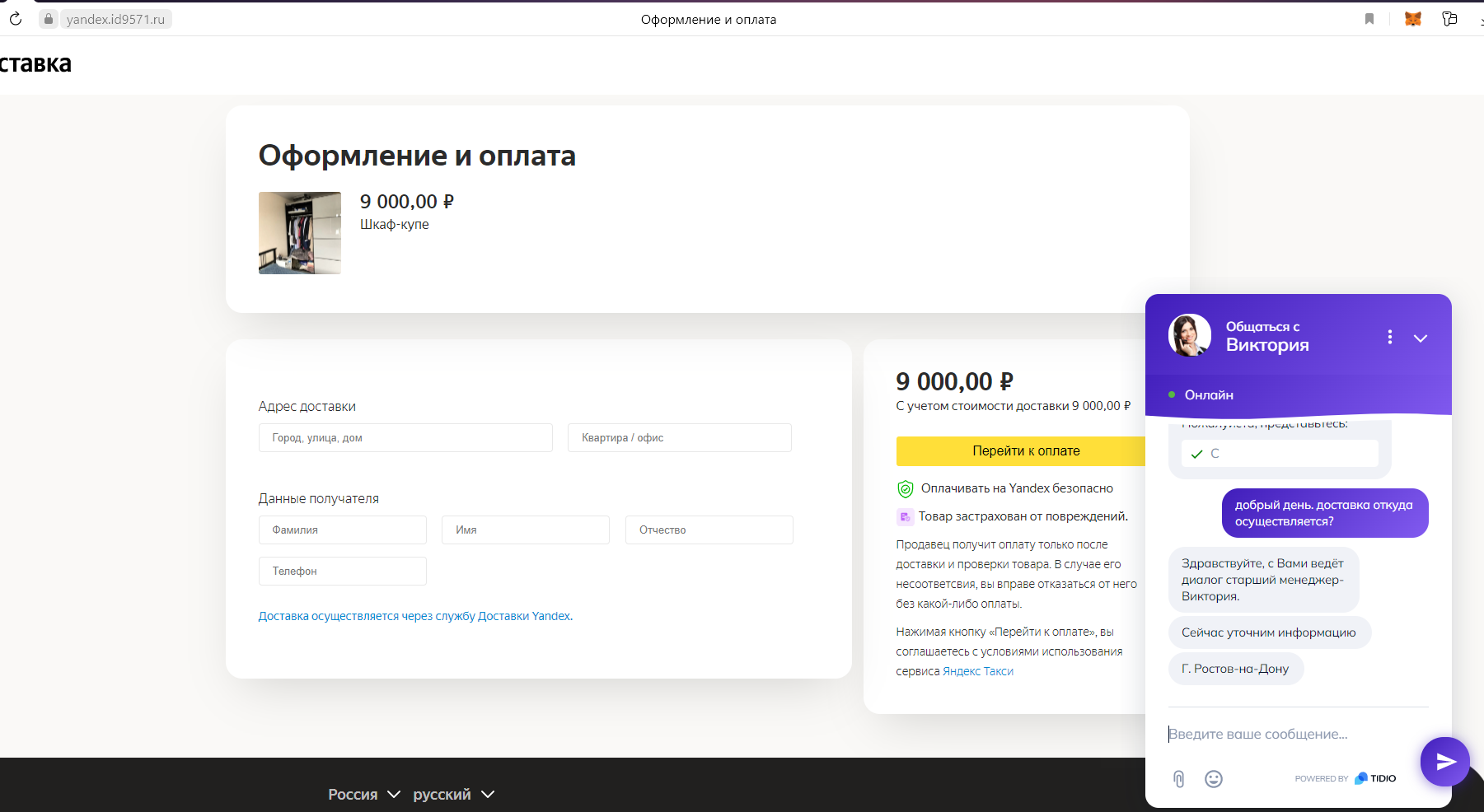
Task: Bookmark this page with the bookmark icon
Action: [x=1369, y=19]
